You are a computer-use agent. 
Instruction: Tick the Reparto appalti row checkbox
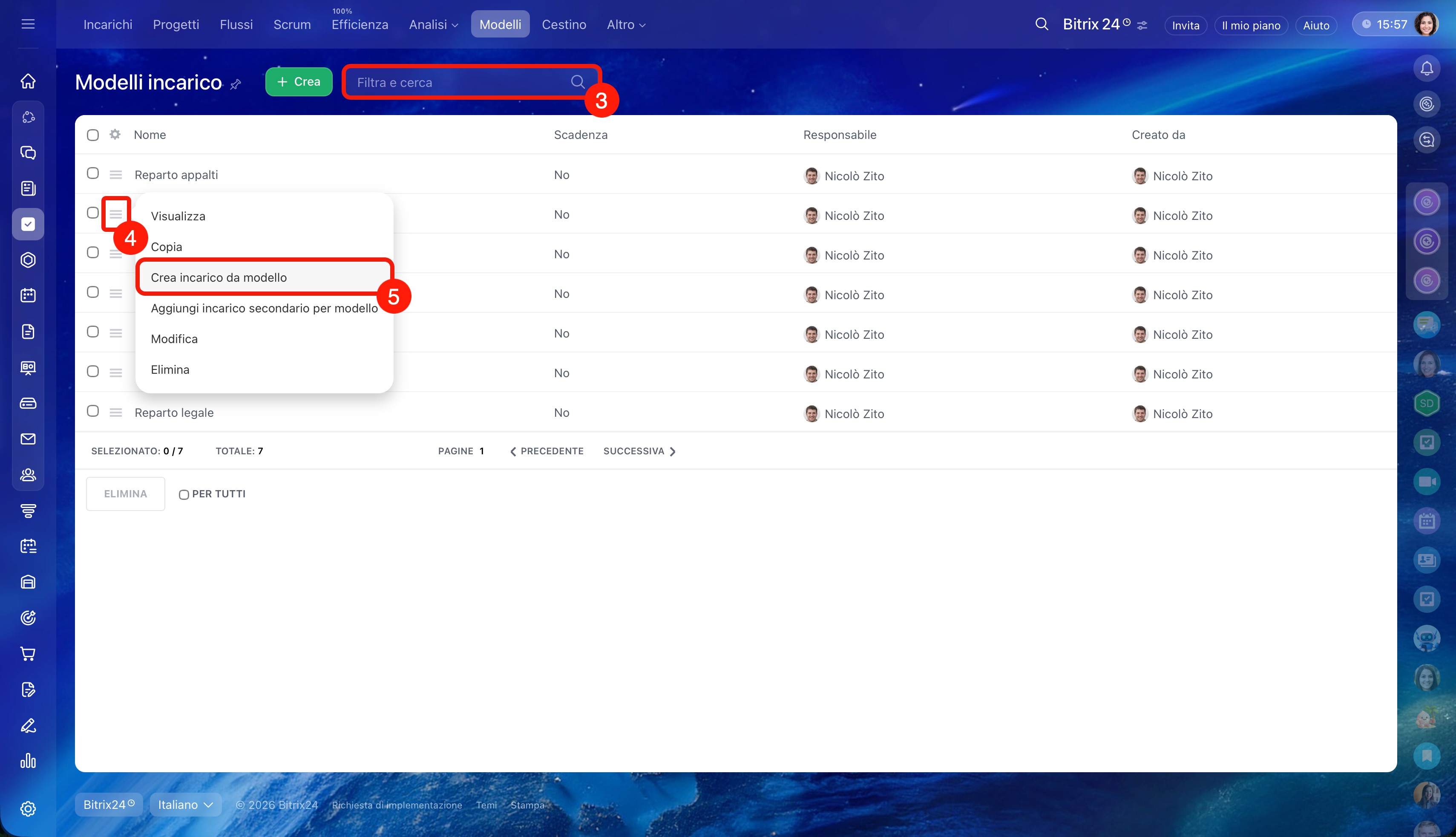pyautogui.click(x=92, y=173)
